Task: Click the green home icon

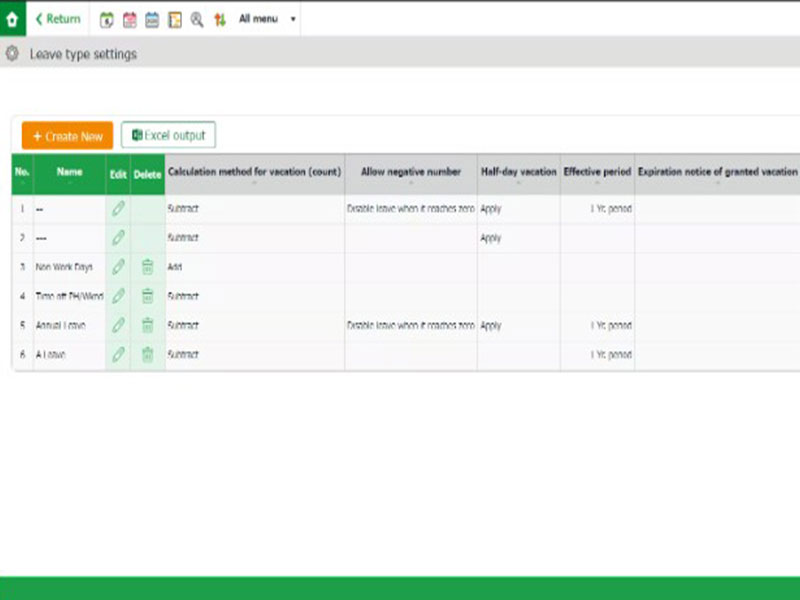Action: 12,19
